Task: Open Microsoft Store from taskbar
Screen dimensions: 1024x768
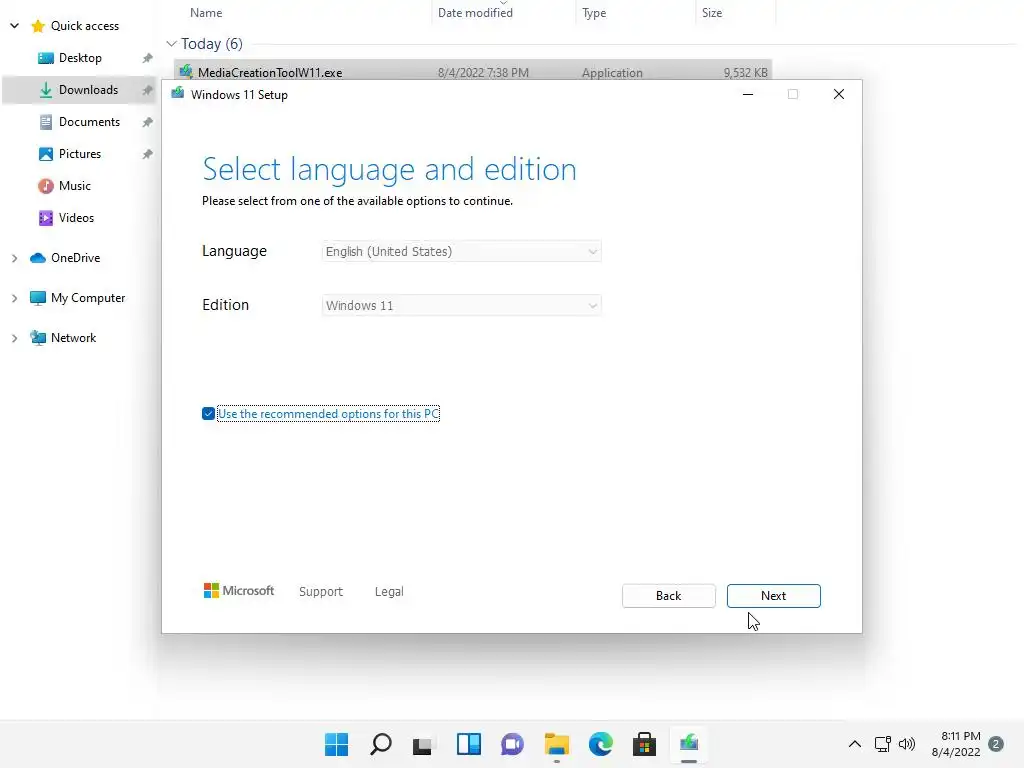Action: point(644,744)
